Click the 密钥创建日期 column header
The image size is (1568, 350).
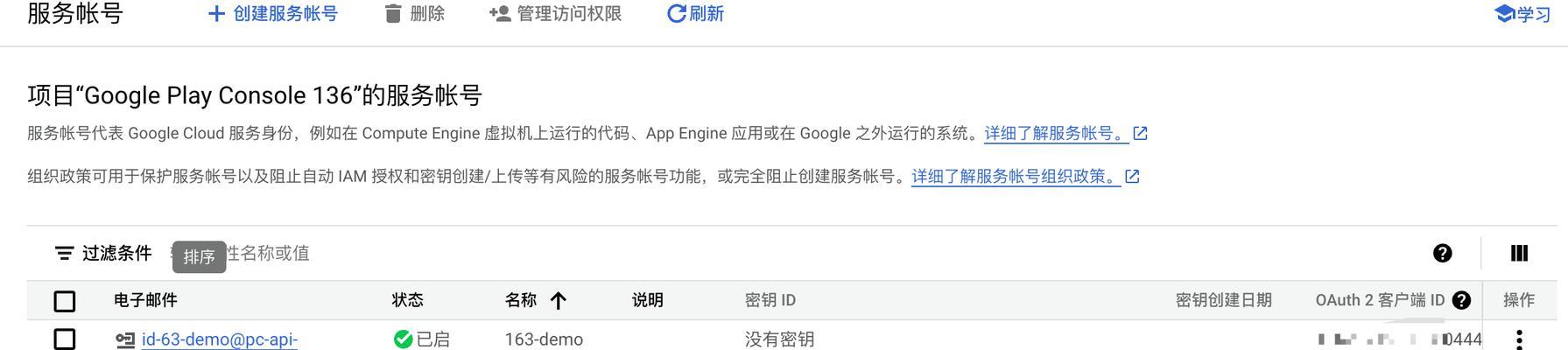pyautogui.click(x=1223, y=300)
